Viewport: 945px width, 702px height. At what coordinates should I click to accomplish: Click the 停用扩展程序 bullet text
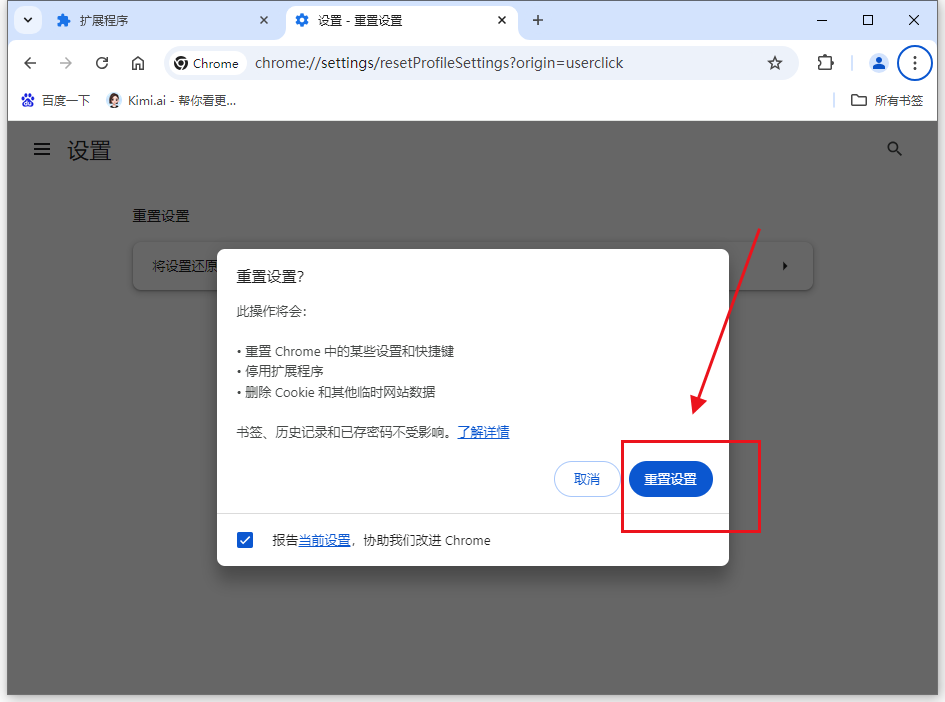click(x=284, y=371)
